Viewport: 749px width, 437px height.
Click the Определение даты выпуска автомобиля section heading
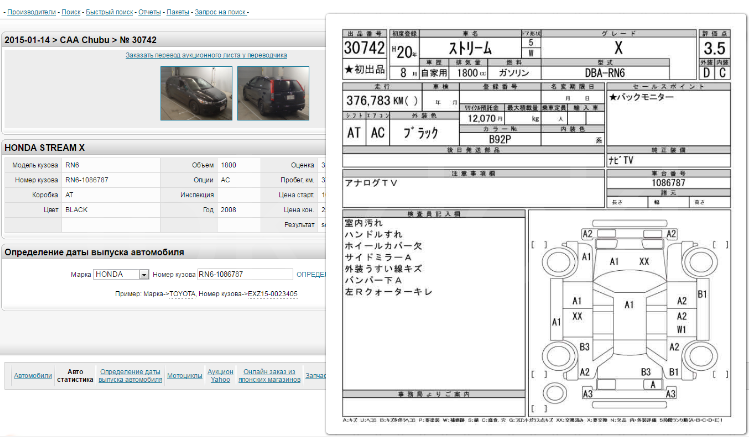(x=94, y=252)
